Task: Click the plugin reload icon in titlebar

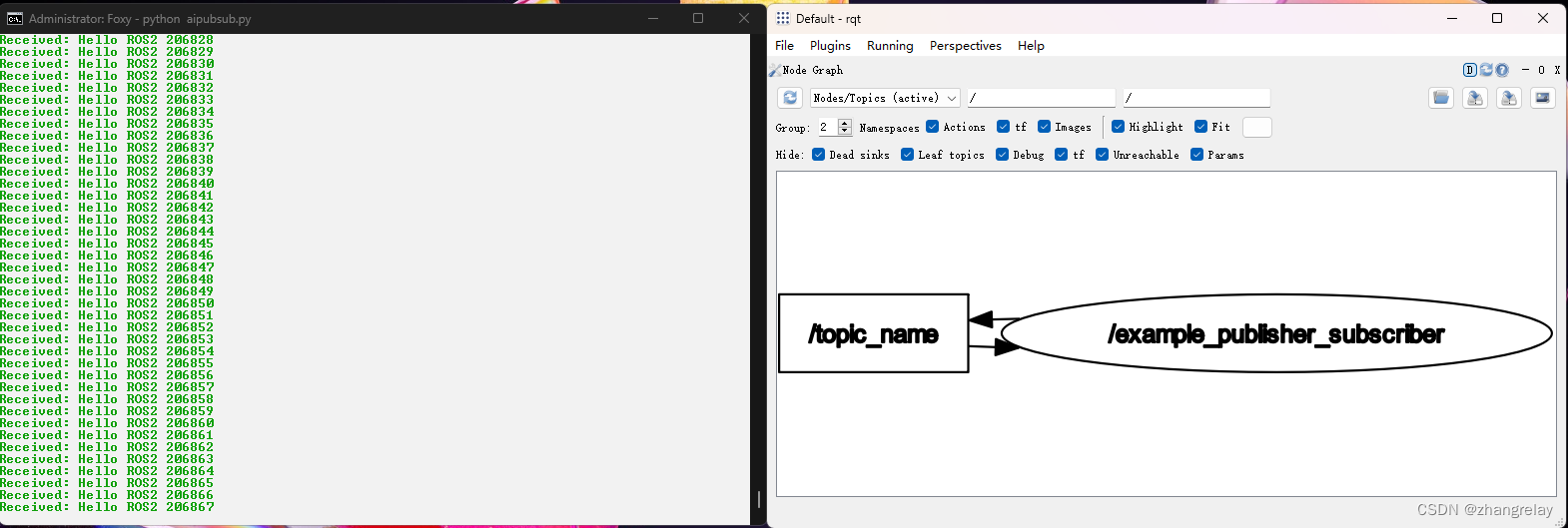Action: tap(1486, 70)
